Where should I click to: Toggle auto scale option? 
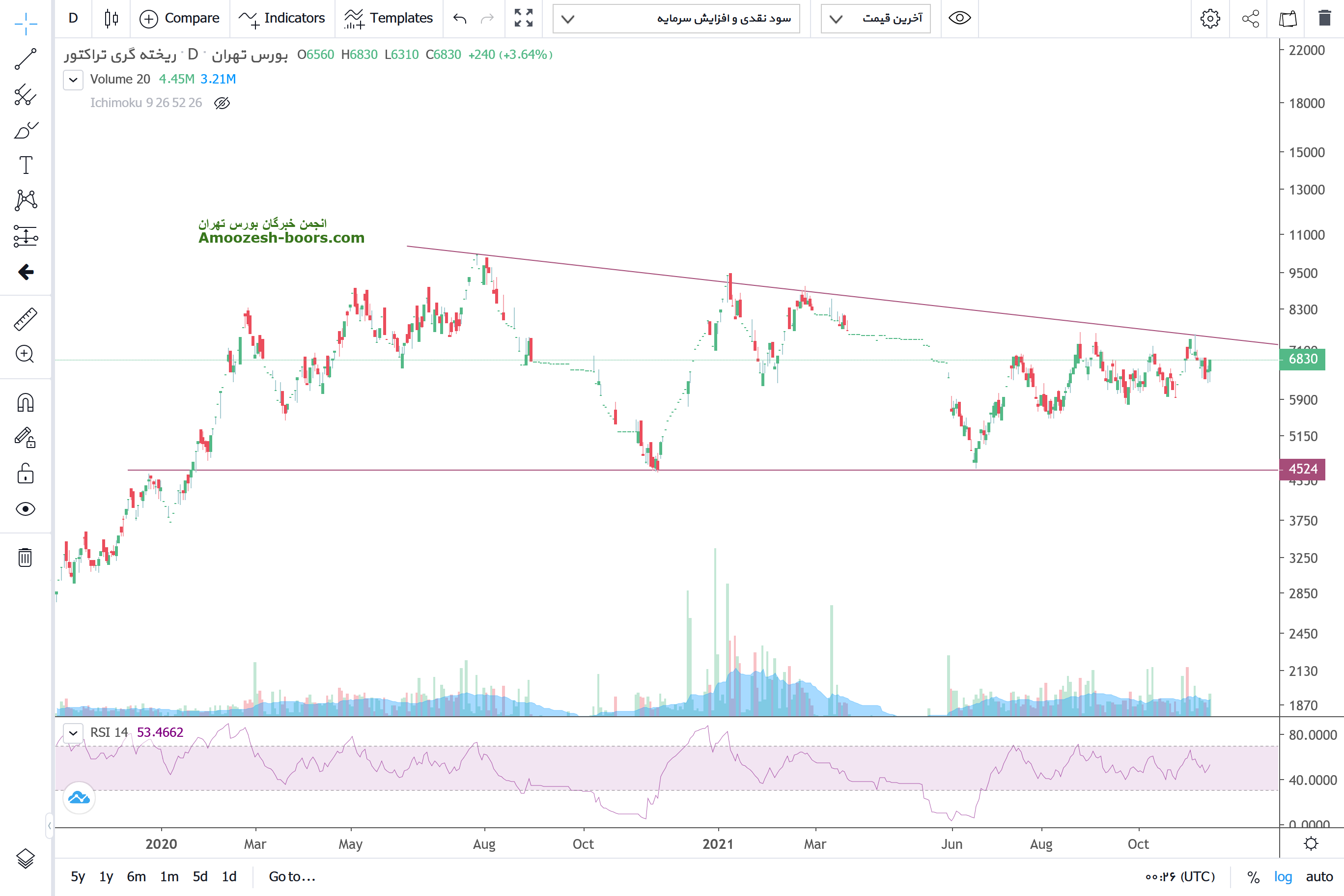pyautogui.click(x=1319, y=876)
